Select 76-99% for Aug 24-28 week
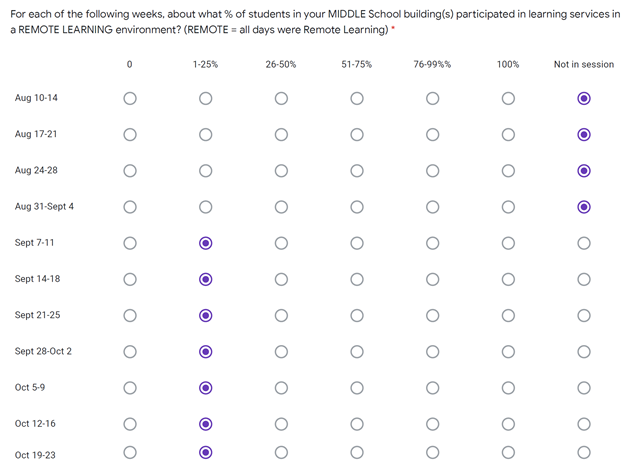Viewport: 624px width, 470px height. click(432, 171)
